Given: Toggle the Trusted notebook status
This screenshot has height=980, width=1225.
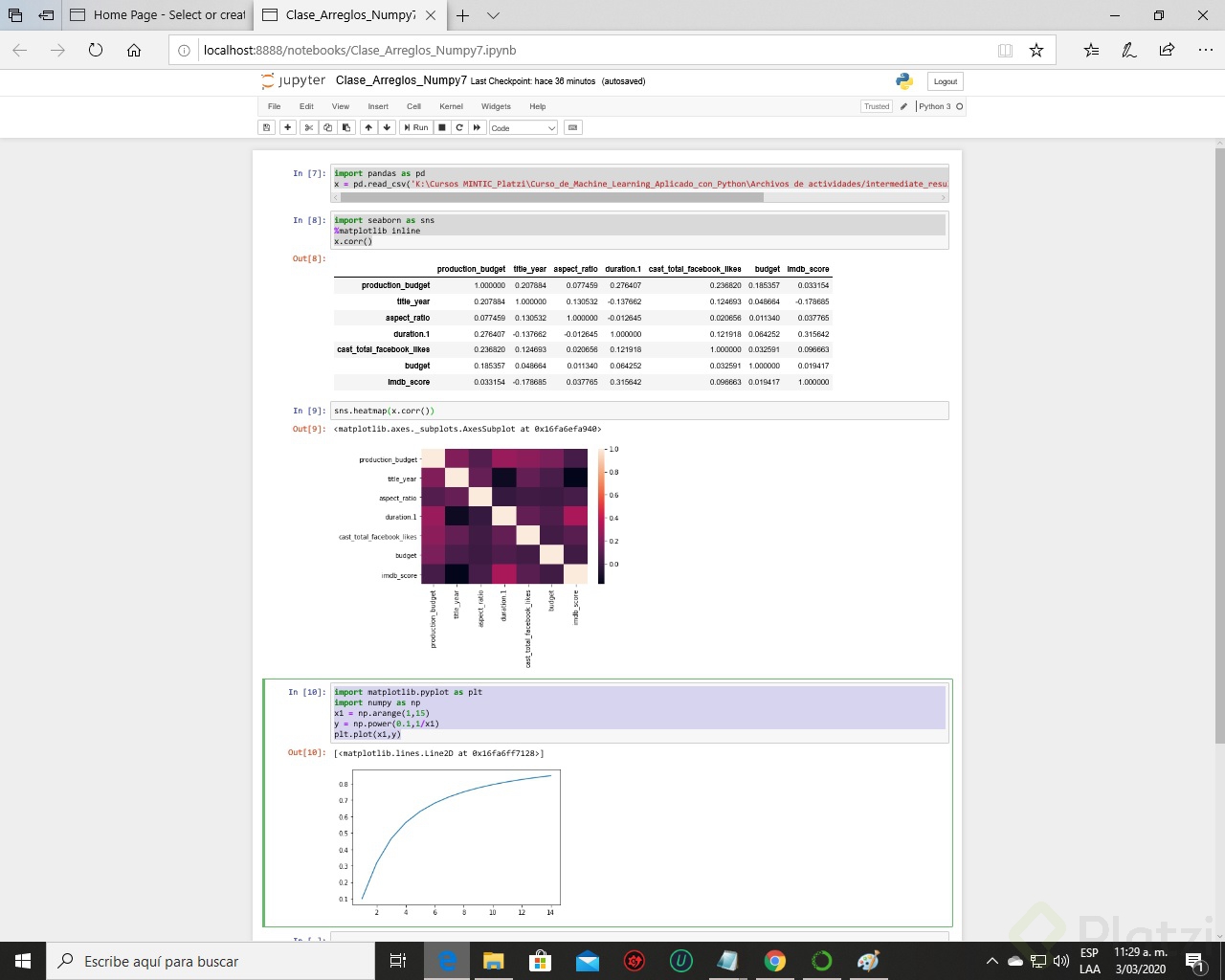Looking at the screenshot, I should coord(876,106).
